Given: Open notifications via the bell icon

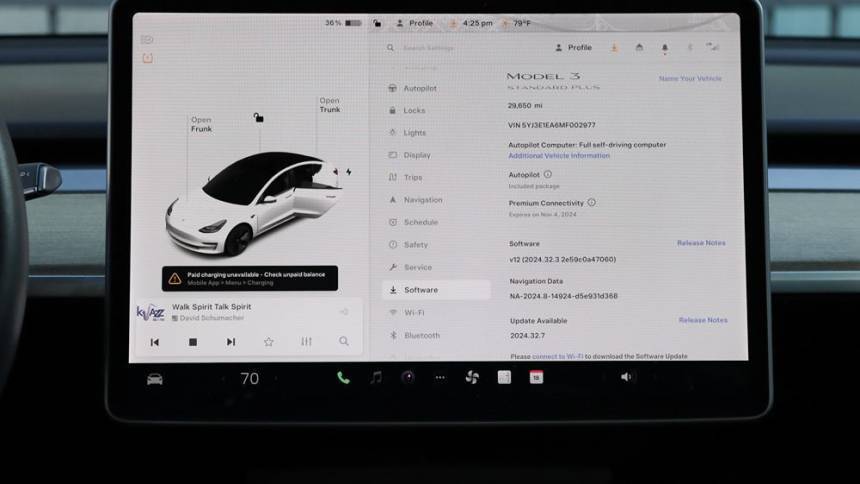Looking at the screenshot, I should (x=665, y=48).
